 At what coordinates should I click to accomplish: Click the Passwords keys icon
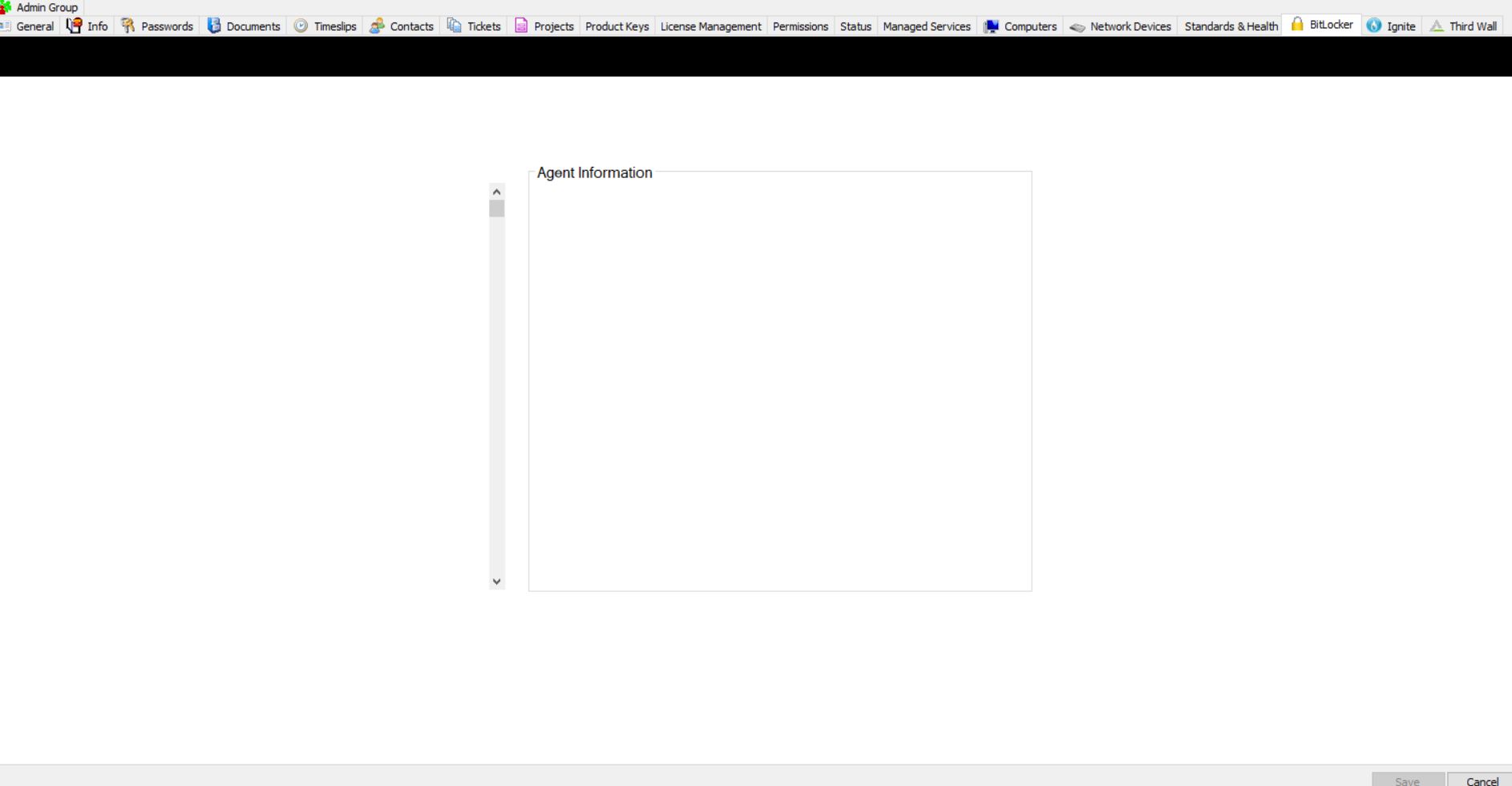[x=127, y=26]
